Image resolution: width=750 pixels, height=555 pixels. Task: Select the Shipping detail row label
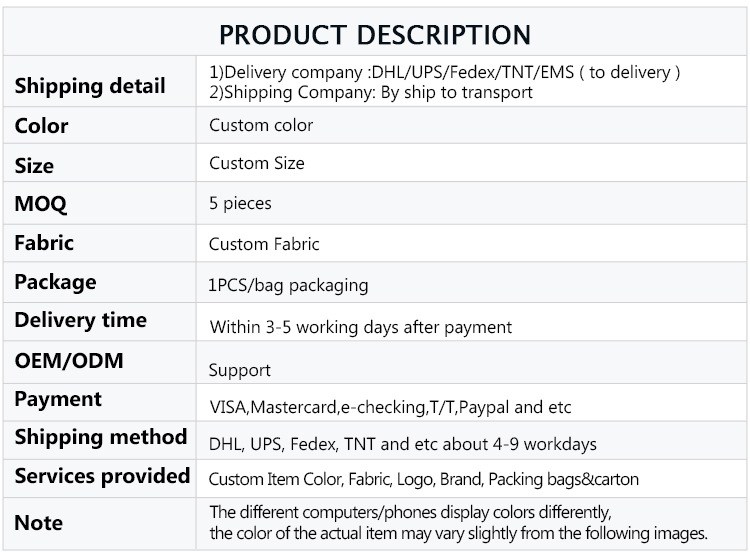click(90, 85)
